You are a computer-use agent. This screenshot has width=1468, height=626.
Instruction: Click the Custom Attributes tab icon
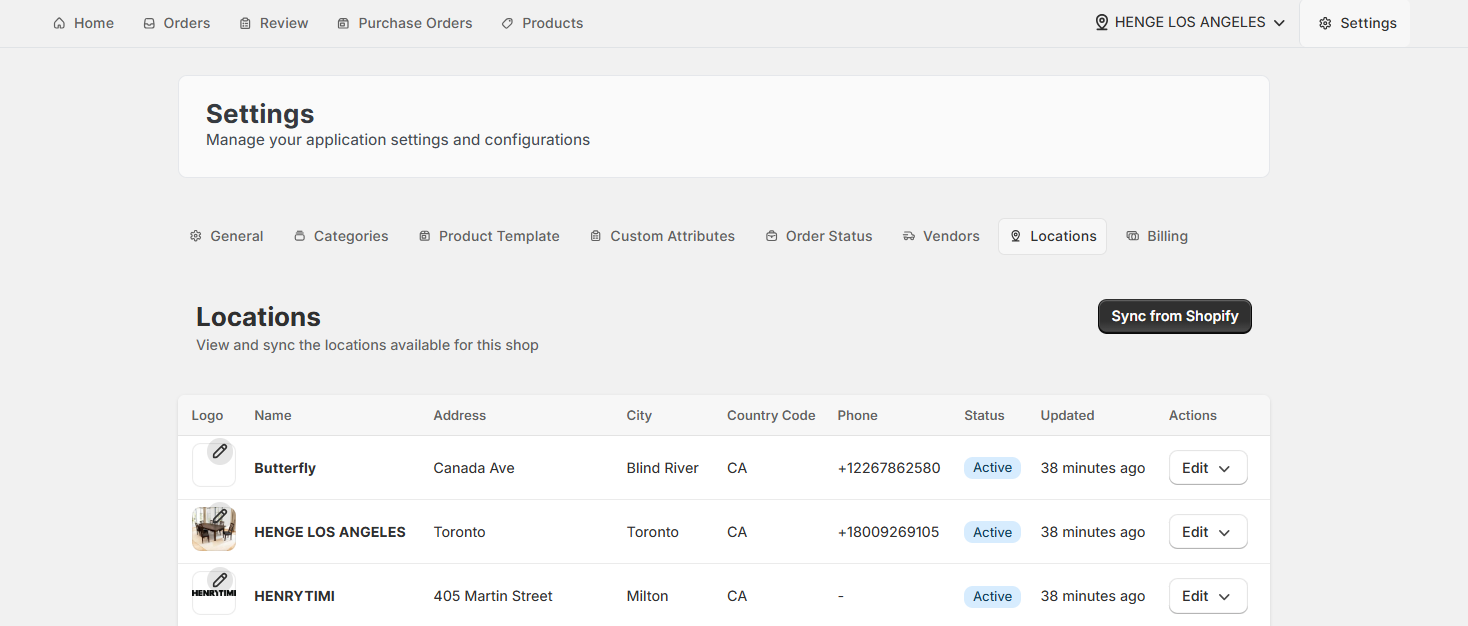click(x=596, y=236)
